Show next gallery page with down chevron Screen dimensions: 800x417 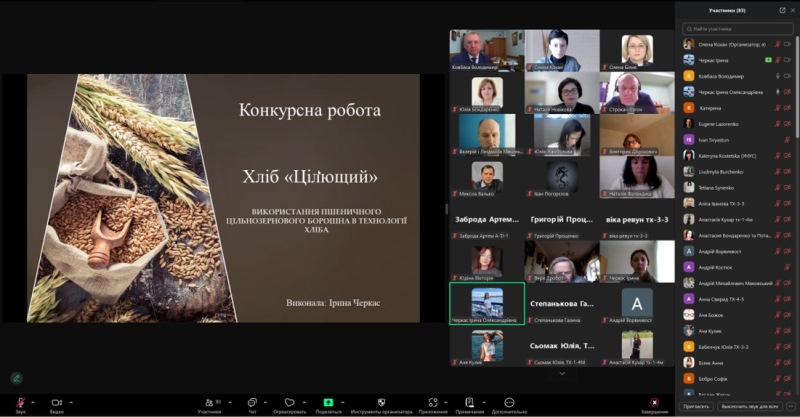click(x=562, y=374)
